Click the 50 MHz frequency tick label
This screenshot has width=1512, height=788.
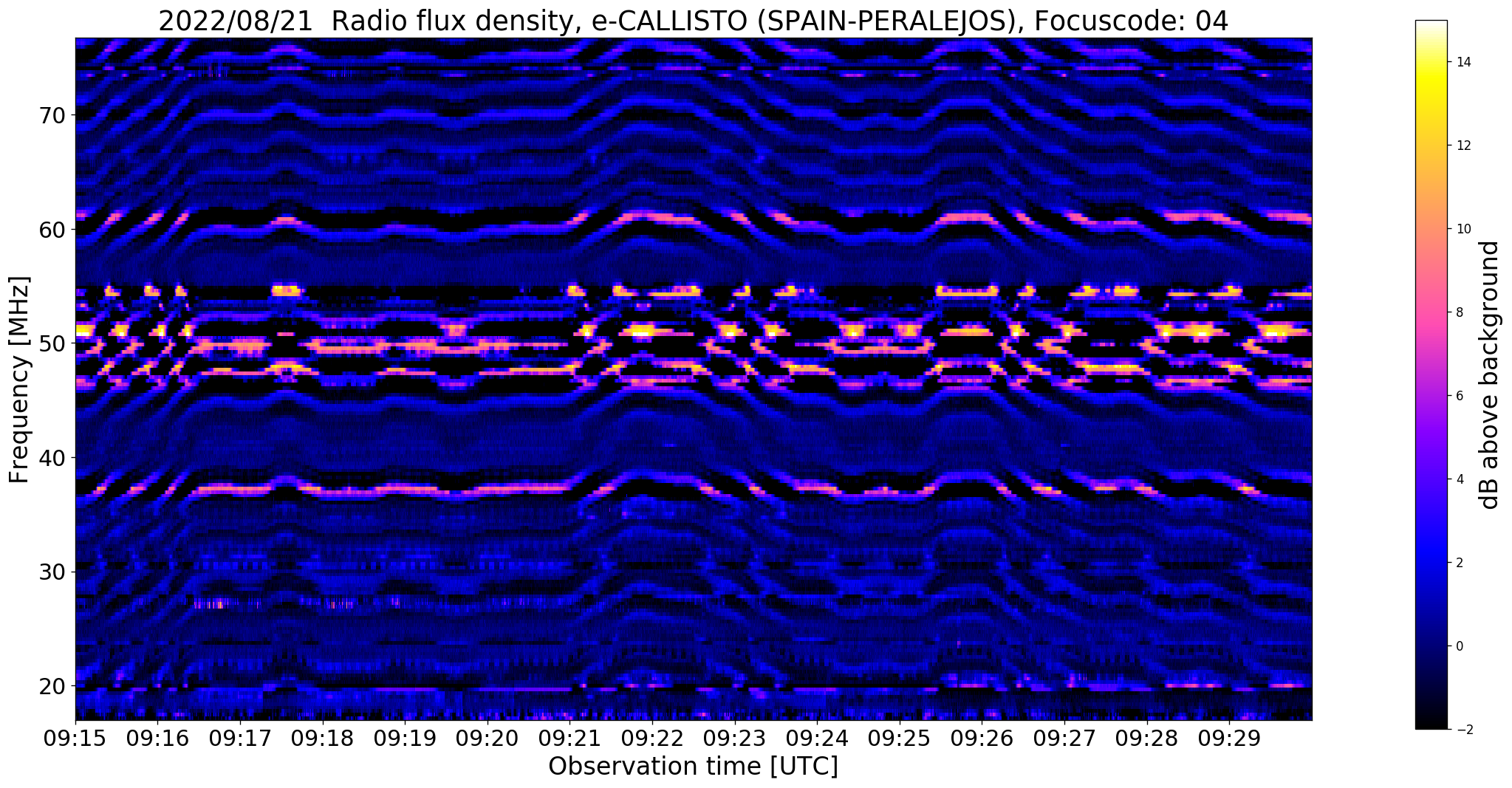pyautogui.click(x=52, y=343)
